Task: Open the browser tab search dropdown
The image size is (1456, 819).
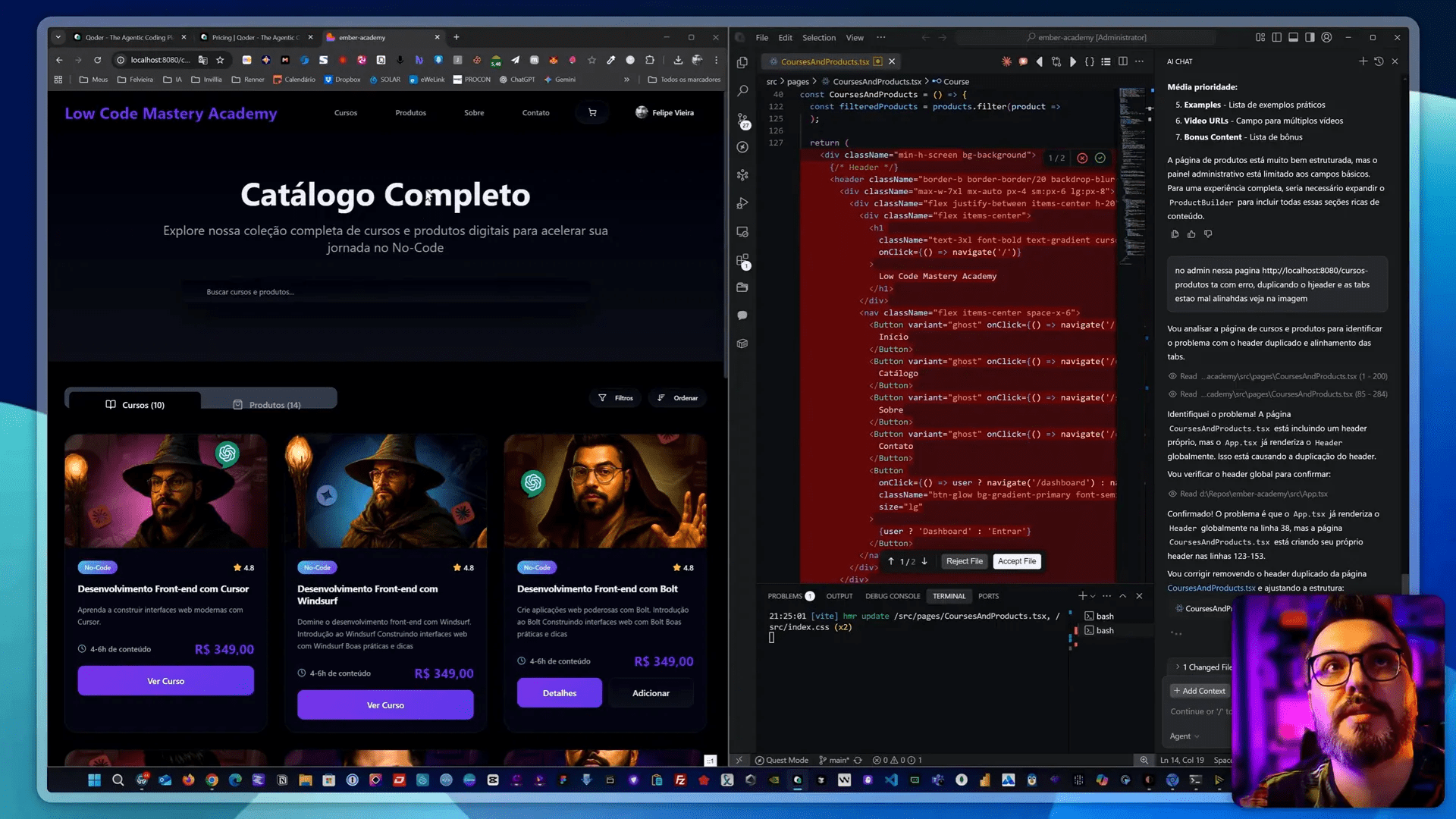Action: click(58, 37)
